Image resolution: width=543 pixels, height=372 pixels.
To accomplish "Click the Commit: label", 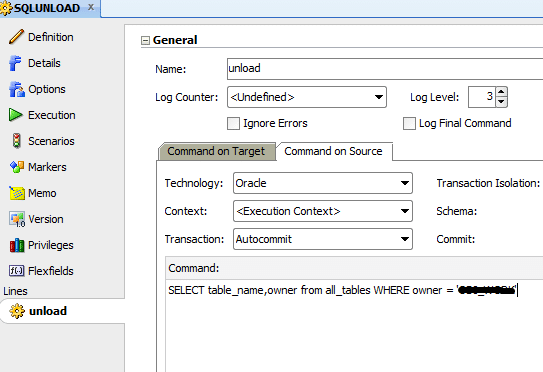I will 455,239.
